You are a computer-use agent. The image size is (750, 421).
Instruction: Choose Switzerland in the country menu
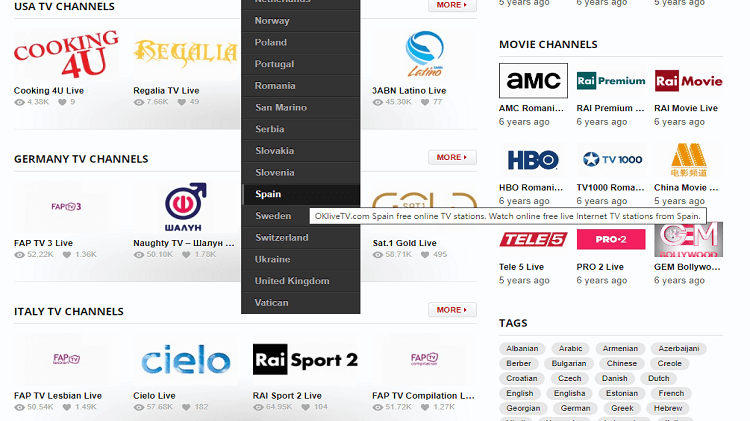tap(300, 237)
